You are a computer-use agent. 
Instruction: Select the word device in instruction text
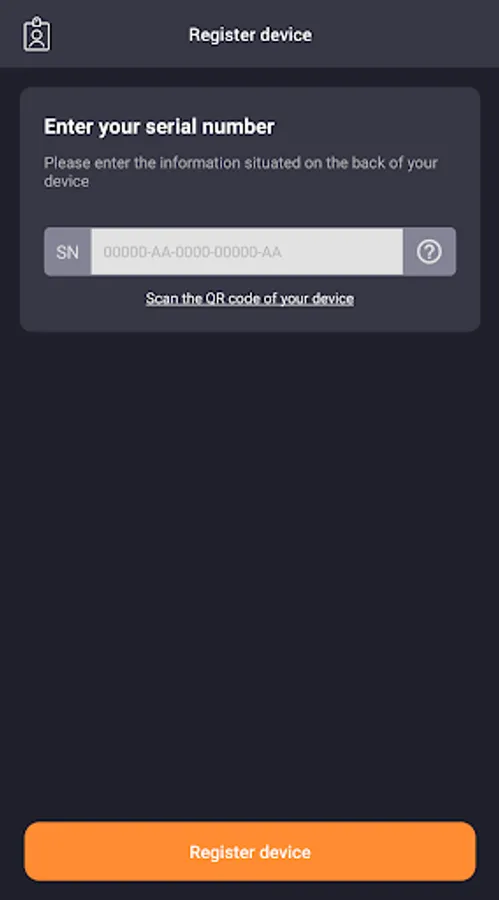67,181
